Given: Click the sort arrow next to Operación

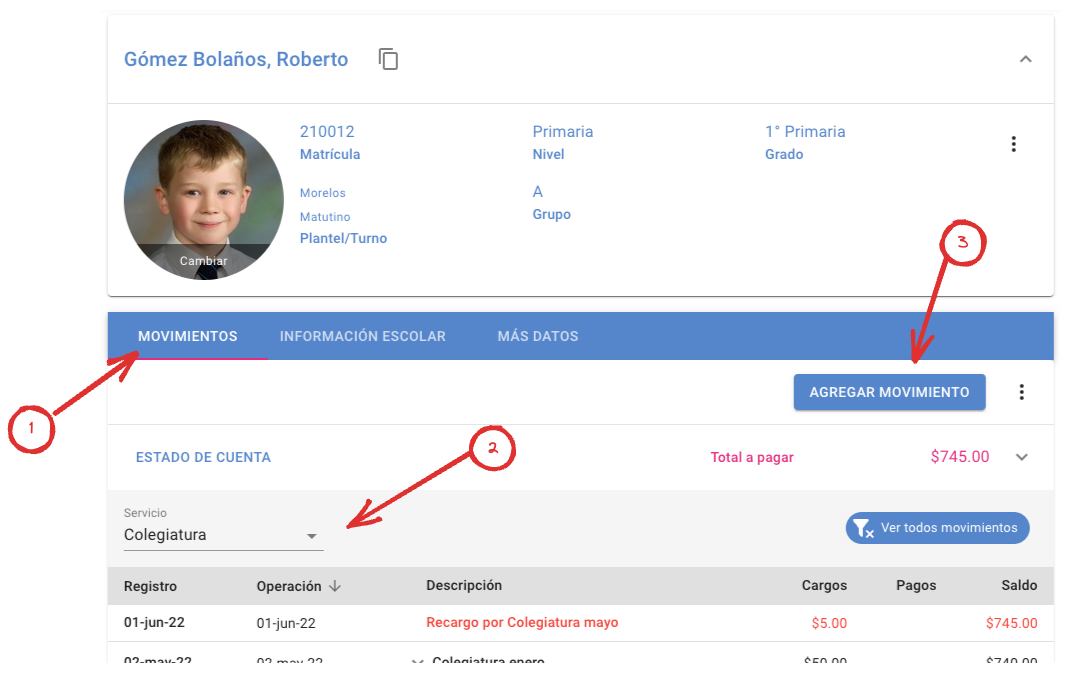Looking at the screenshot, I should [335, 586].
